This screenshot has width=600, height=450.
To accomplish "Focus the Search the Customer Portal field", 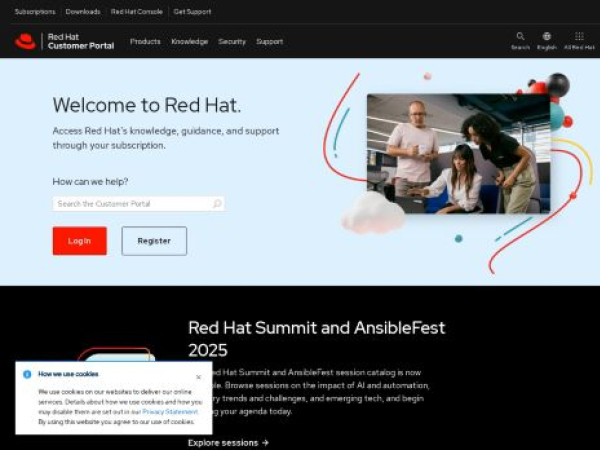I will 139,204.
